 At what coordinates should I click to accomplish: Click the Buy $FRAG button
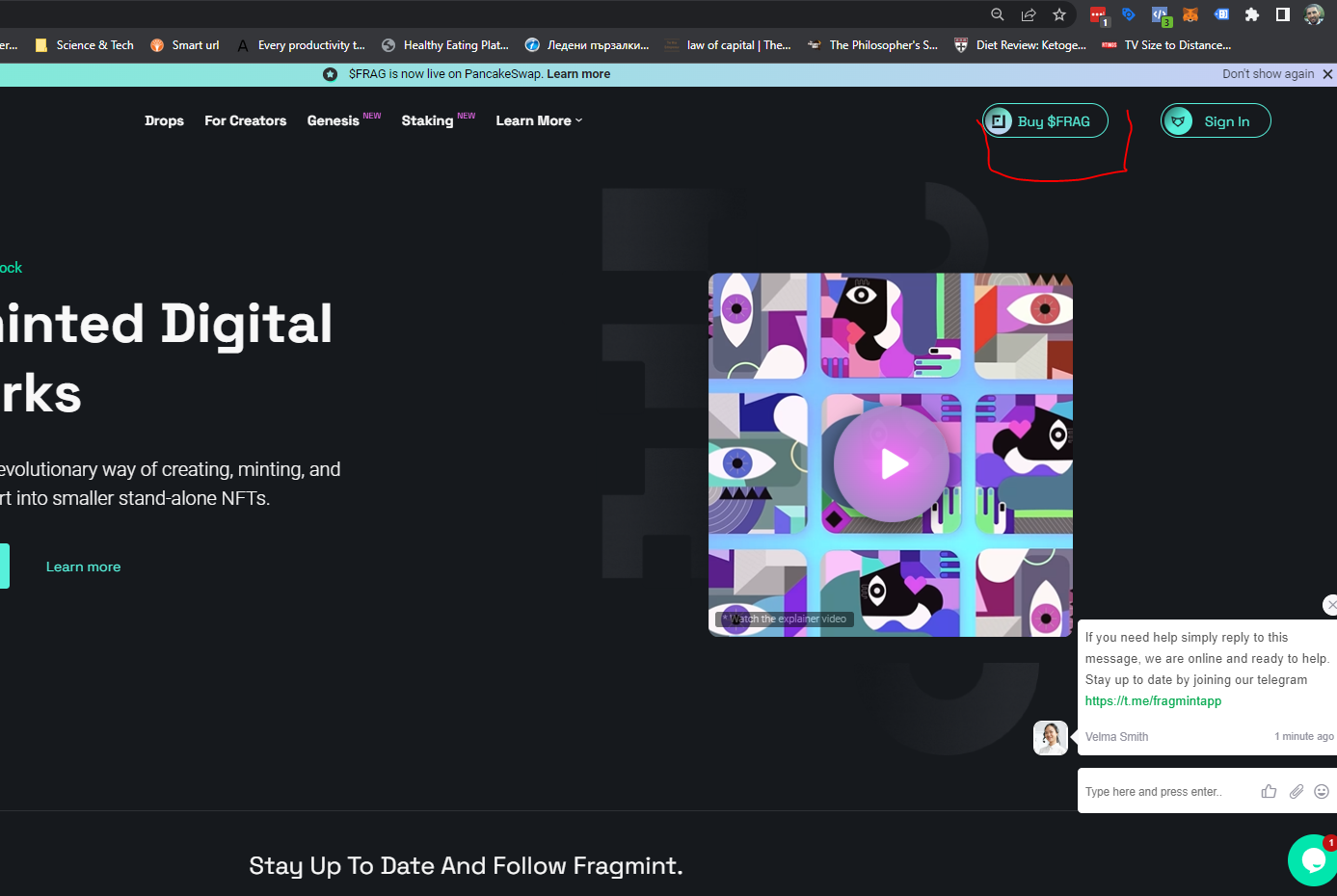pyautogui.click(x=1045, y=120)
